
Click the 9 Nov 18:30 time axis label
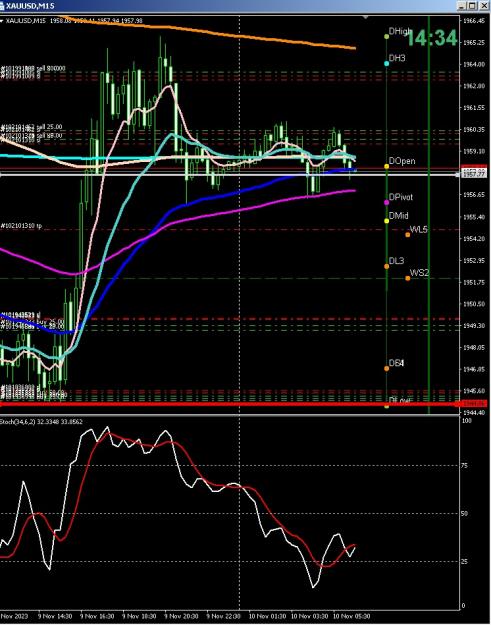click(139, 616)
